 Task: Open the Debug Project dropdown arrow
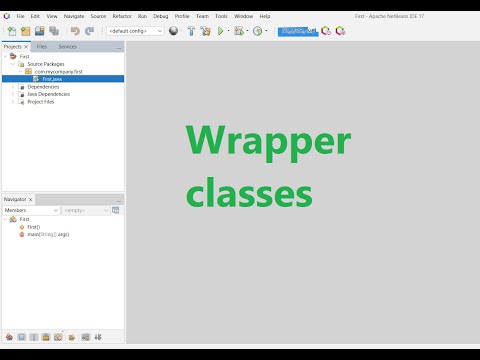click(x=247, y=31)
